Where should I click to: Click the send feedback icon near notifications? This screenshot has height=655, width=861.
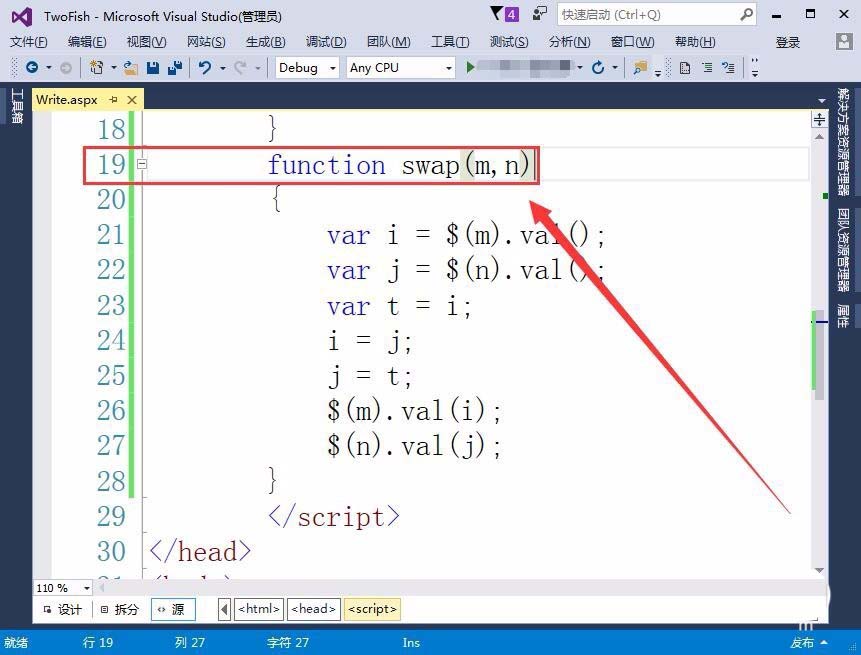[x=536, y=13]
